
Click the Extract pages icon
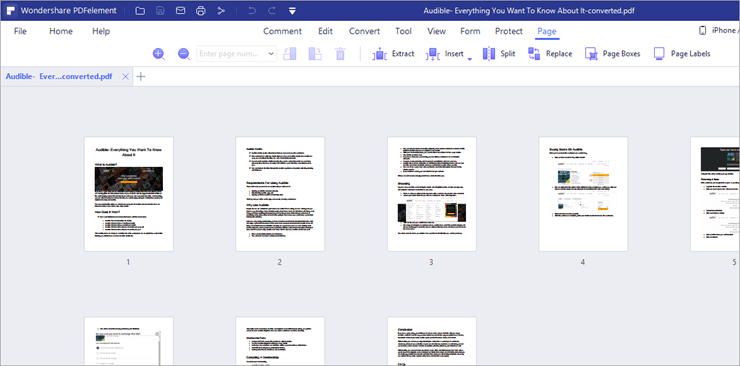tap(379, 54)
